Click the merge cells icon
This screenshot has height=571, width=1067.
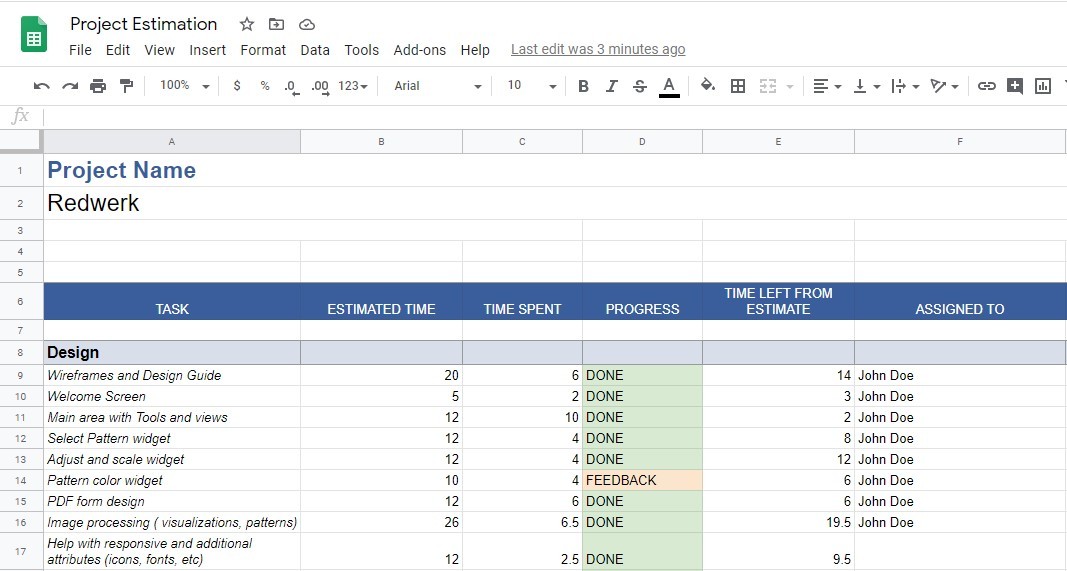click(768, 86)
